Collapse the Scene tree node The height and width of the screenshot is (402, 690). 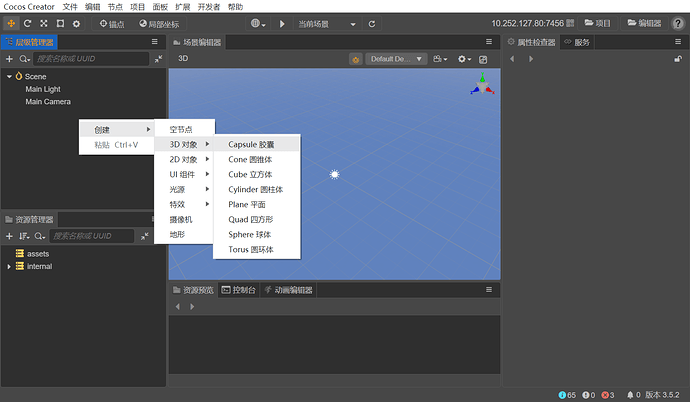point(9,77)
